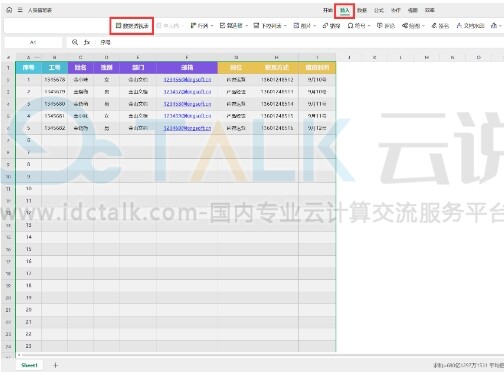Screen dimensions: 504x375
Task: Select the 插入 (Insert) tab
Action: [345, 11]
